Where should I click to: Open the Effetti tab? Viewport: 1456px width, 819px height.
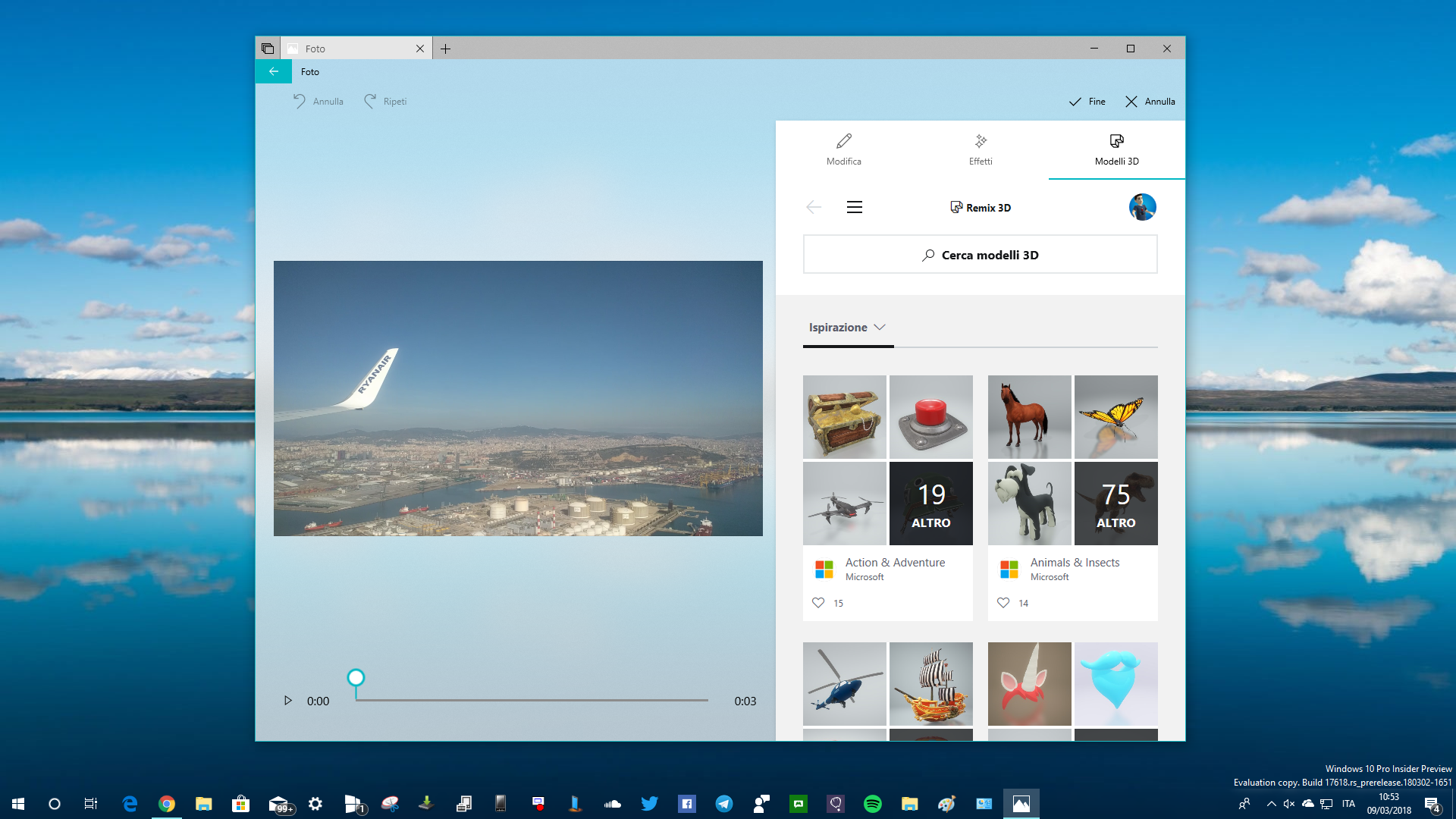click(981, 149)
